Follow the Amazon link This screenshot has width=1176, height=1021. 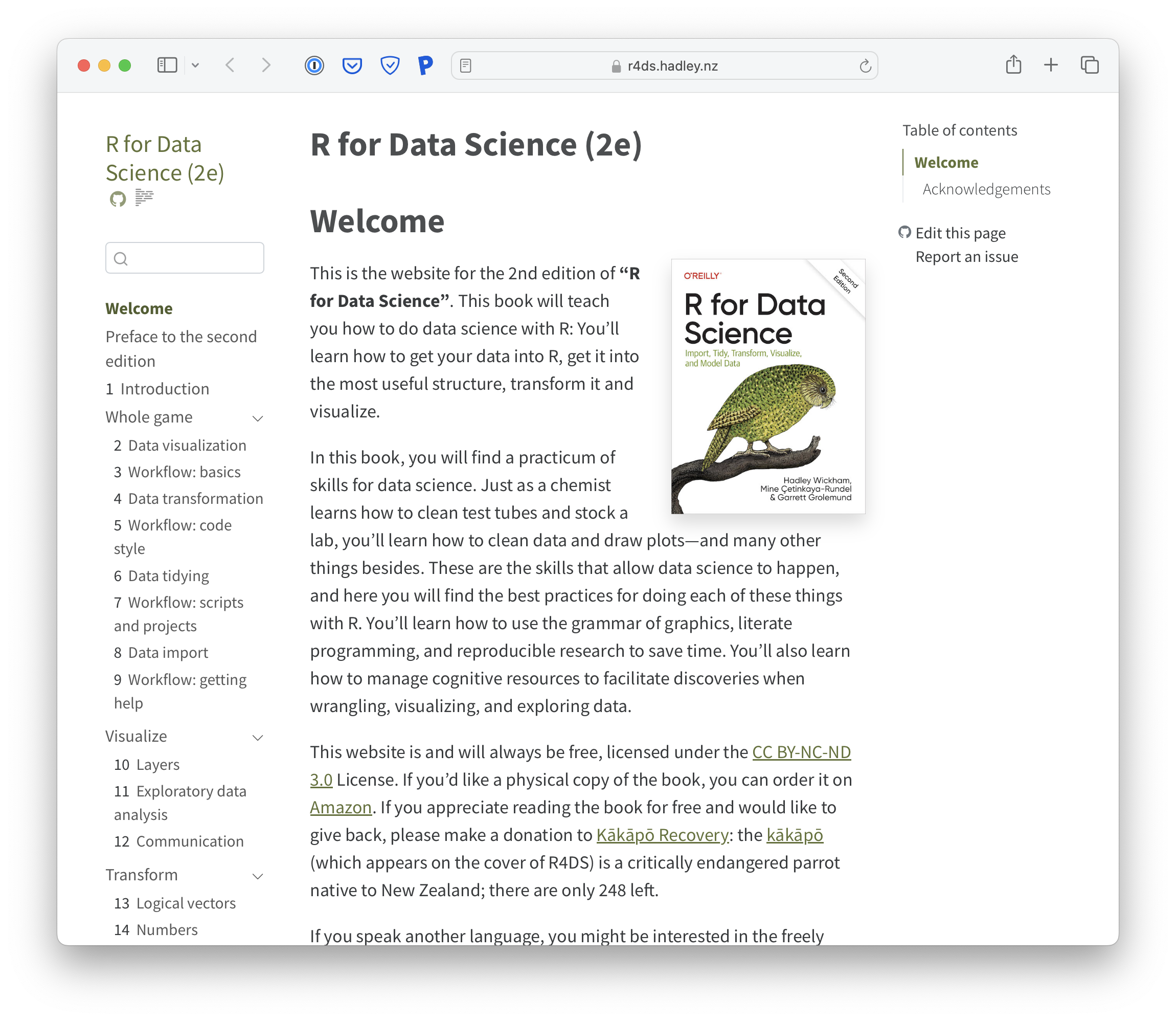(341, 807)
